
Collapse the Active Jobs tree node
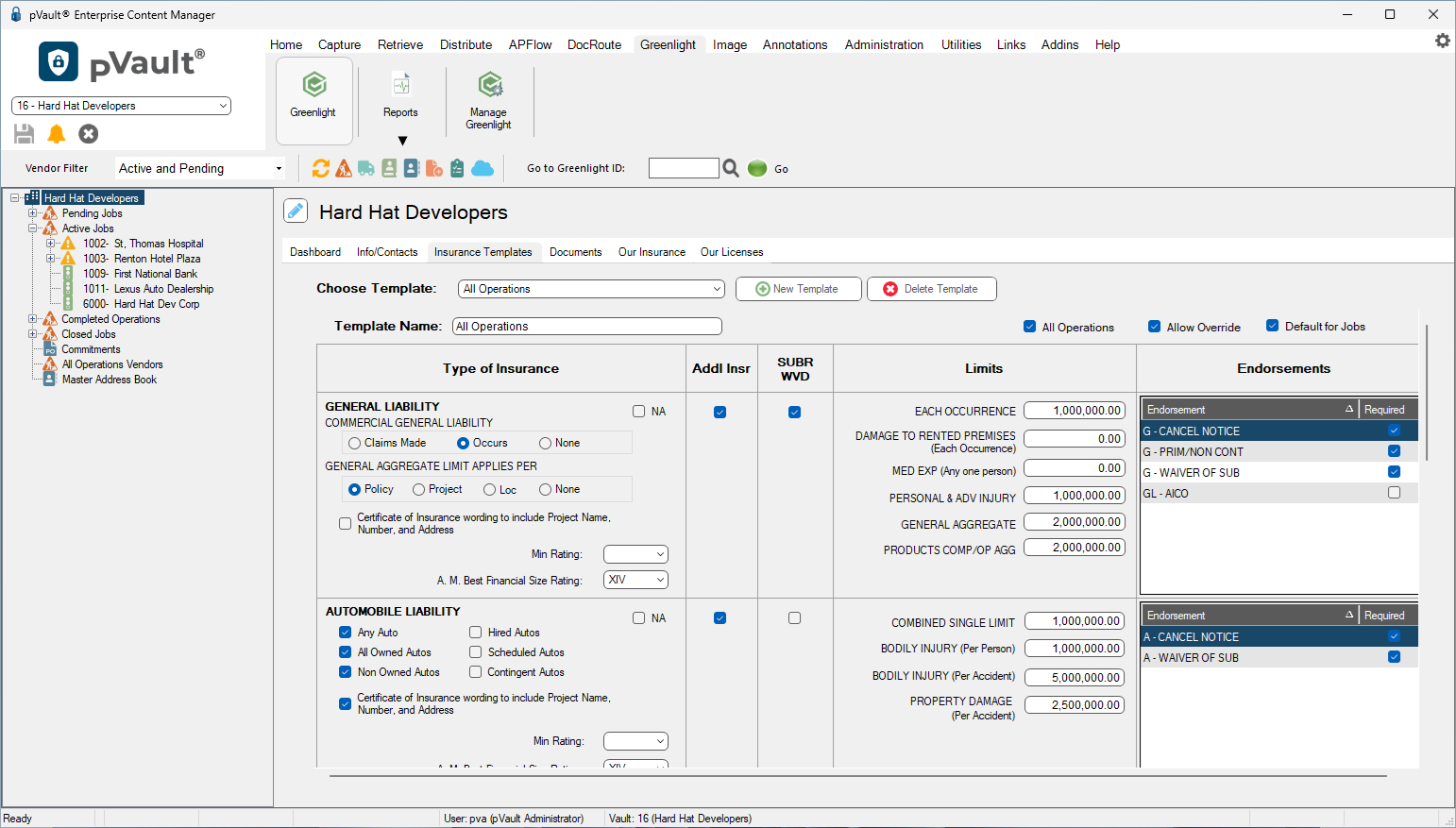click(32, 228)
